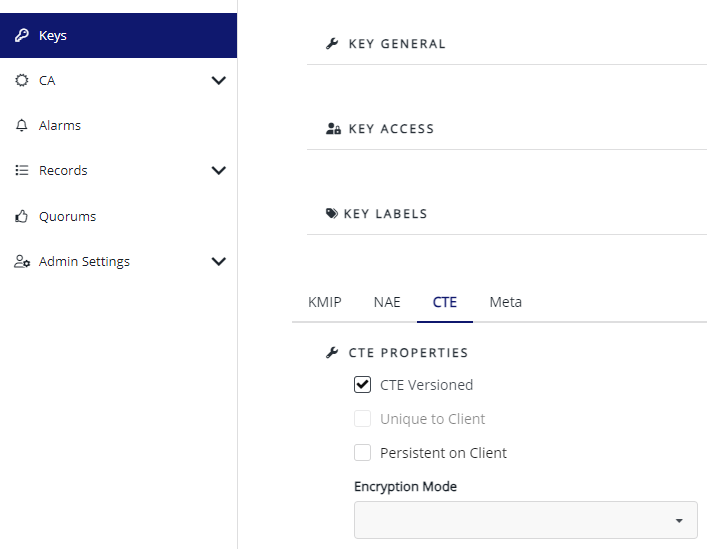Viewport: 707px width, 549px height.
Task: Open the Encryption Mode dropdown
Action: [526, 520]
